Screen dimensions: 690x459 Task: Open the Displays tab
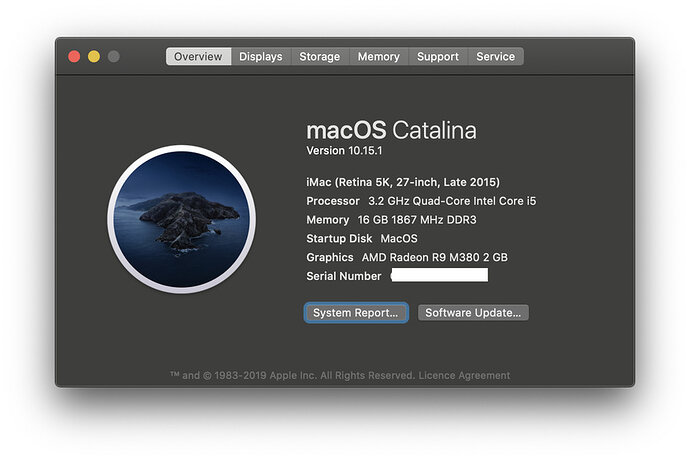click(261, 56)
